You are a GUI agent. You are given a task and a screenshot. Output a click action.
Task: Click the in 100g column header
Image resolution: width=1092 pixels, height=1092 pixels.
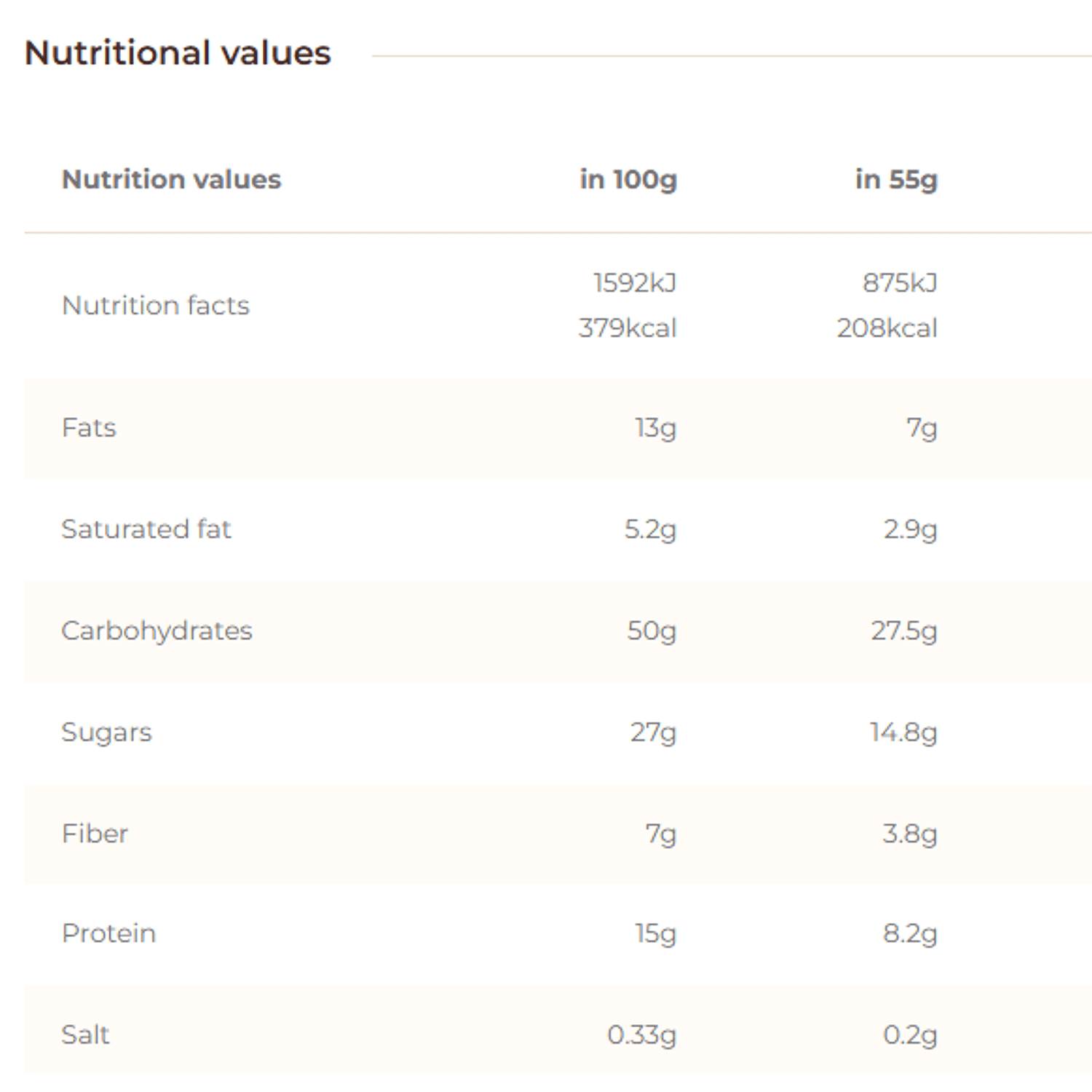(x=628, y=180)
